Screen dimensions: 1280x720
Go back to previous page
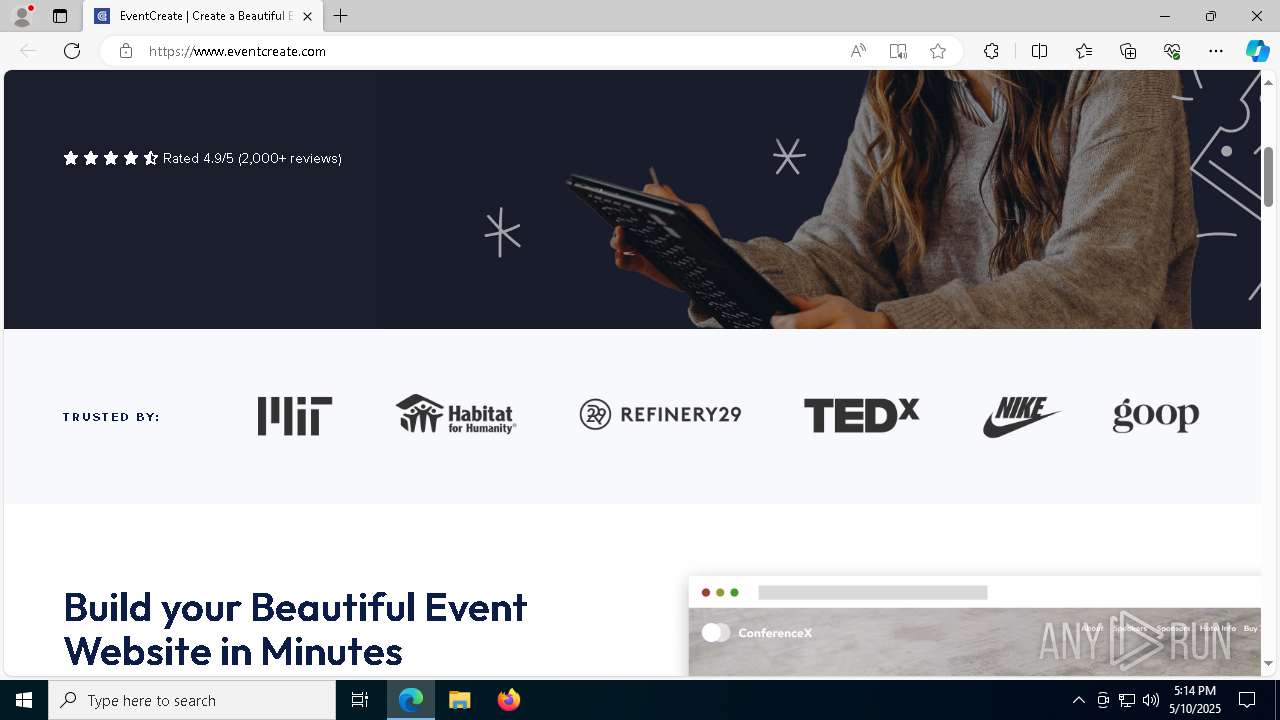[28, 51]
